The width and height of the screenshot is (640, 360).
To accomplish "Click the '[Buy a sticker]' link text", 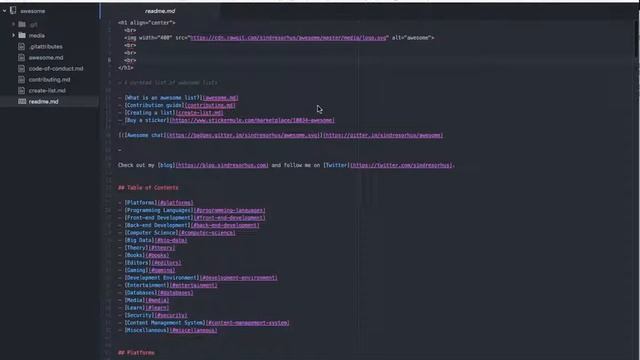I will click(147, 120).
